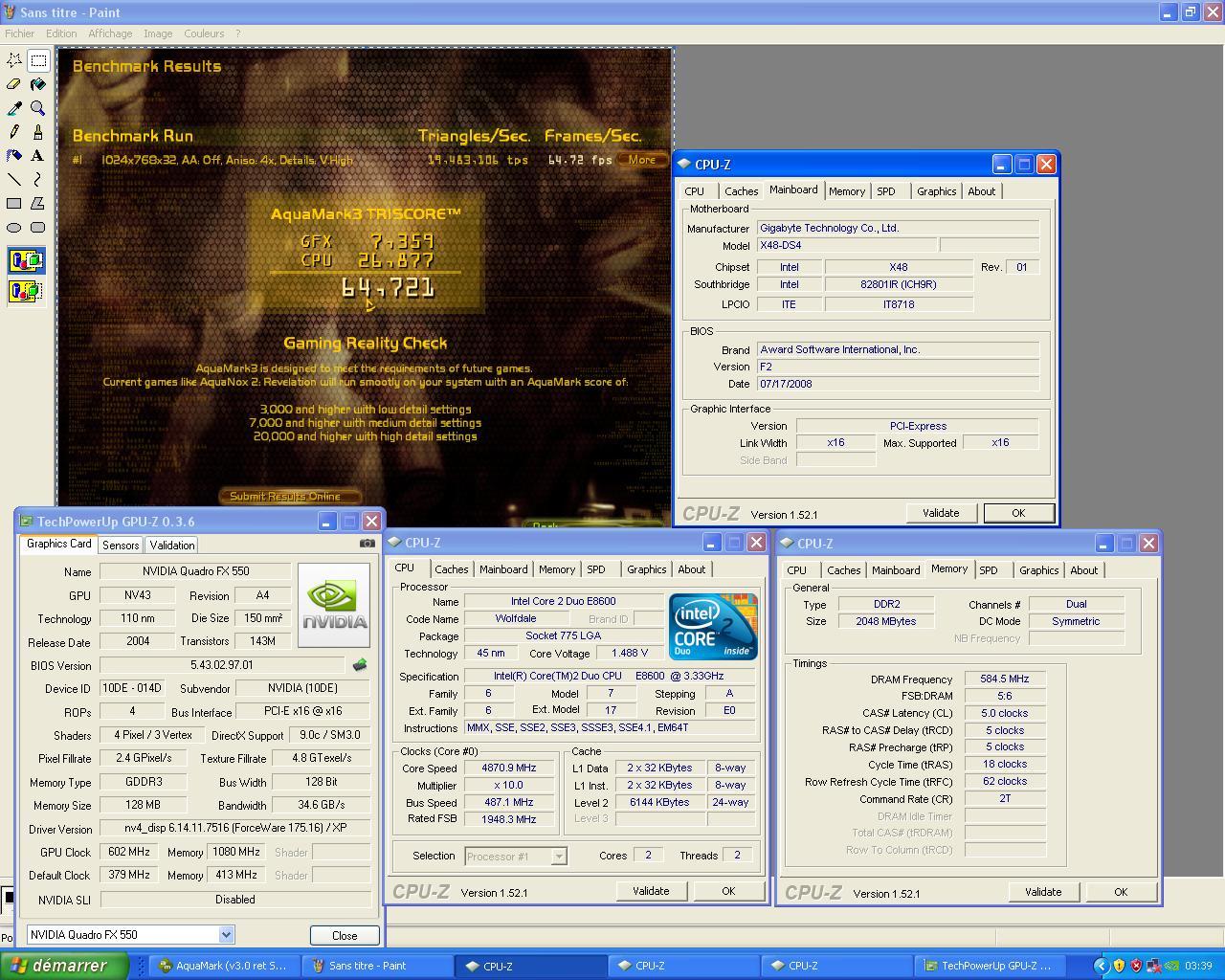Switch to Sans titre - Paint taskbar item

tap(376, 966)
